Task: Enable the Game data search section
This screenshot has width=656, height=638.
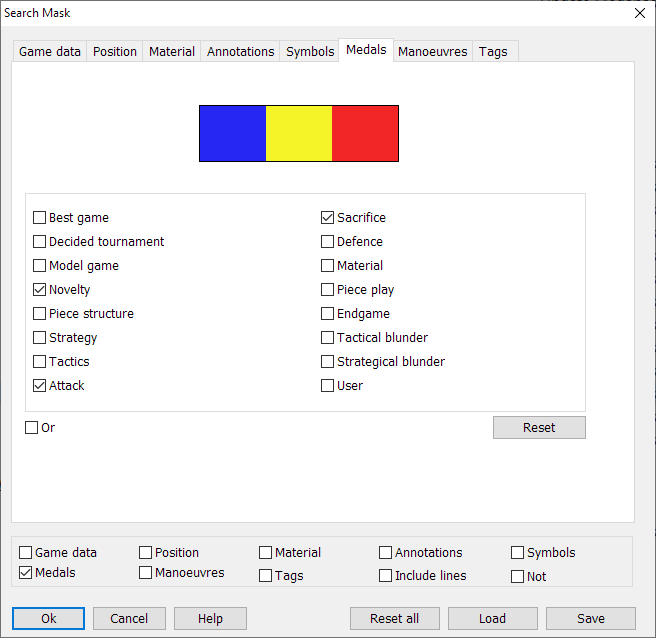Action: point(26,553)
